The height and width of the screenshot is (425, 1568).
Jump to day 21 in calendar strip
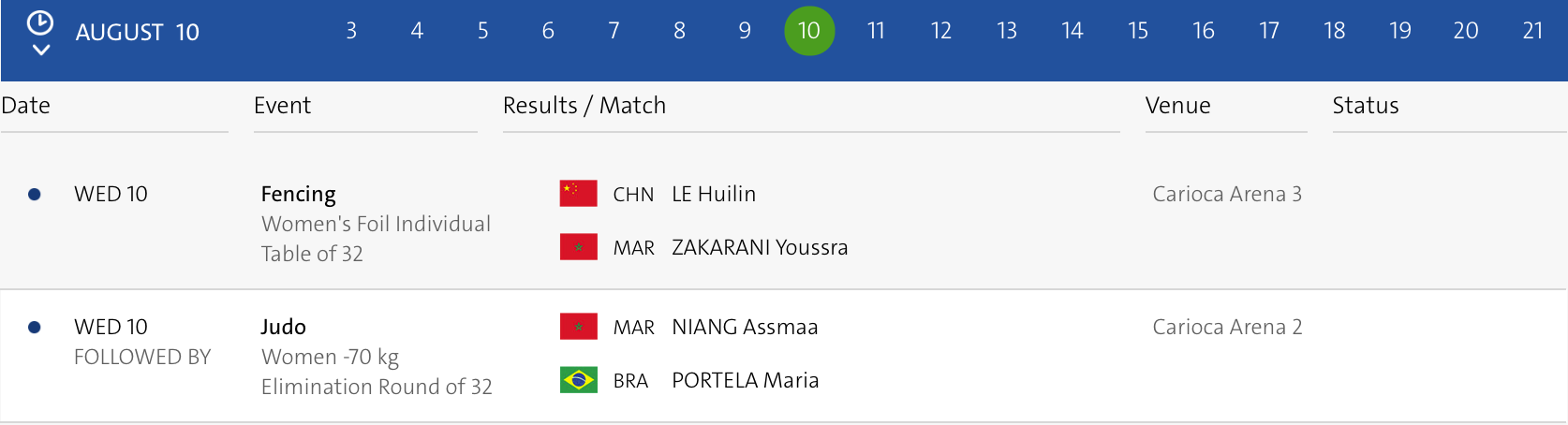point(1532,31)
